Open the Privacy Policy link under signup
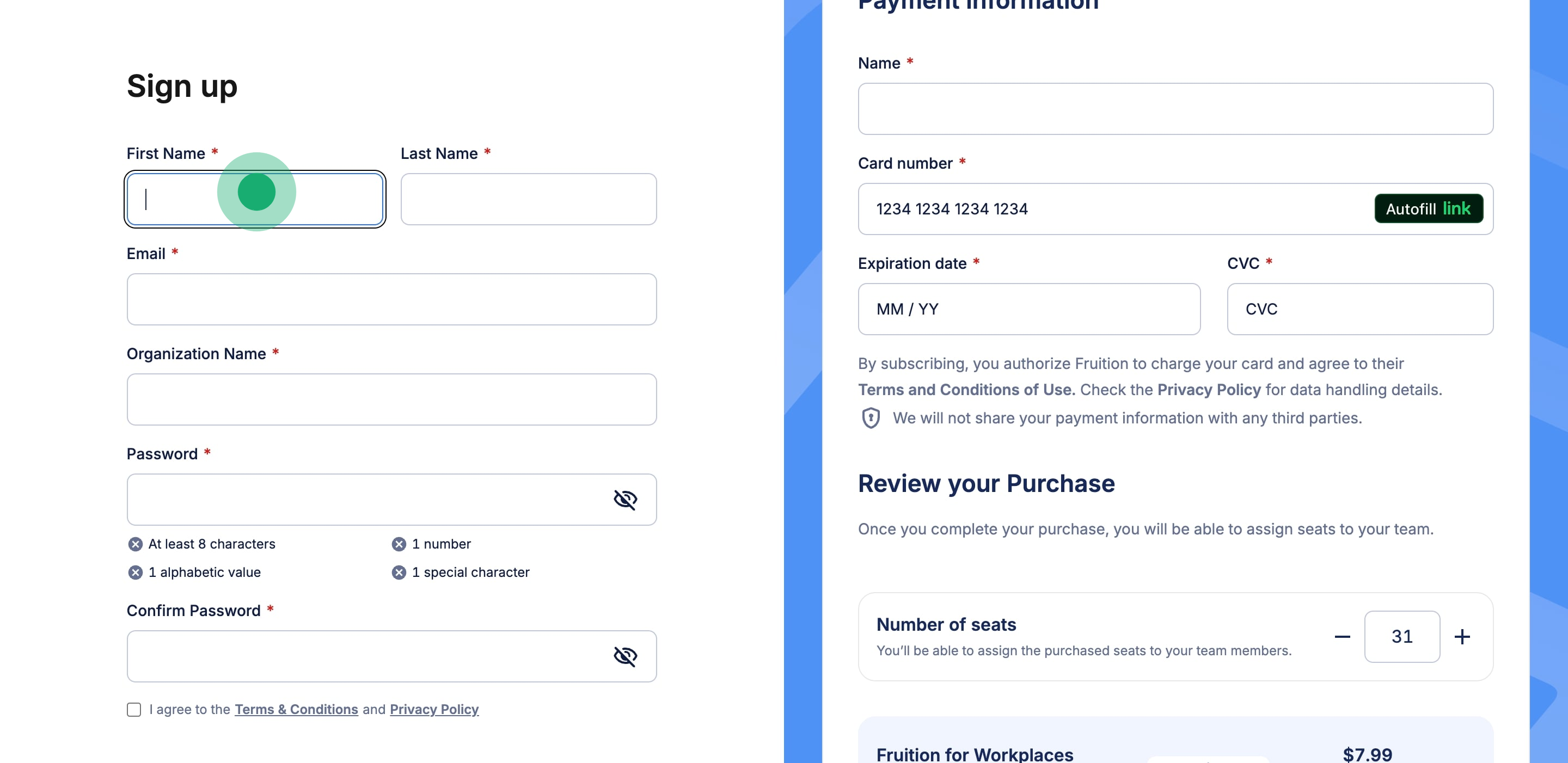The width and height of the screenshot is (1568, 763). (434, 710)
